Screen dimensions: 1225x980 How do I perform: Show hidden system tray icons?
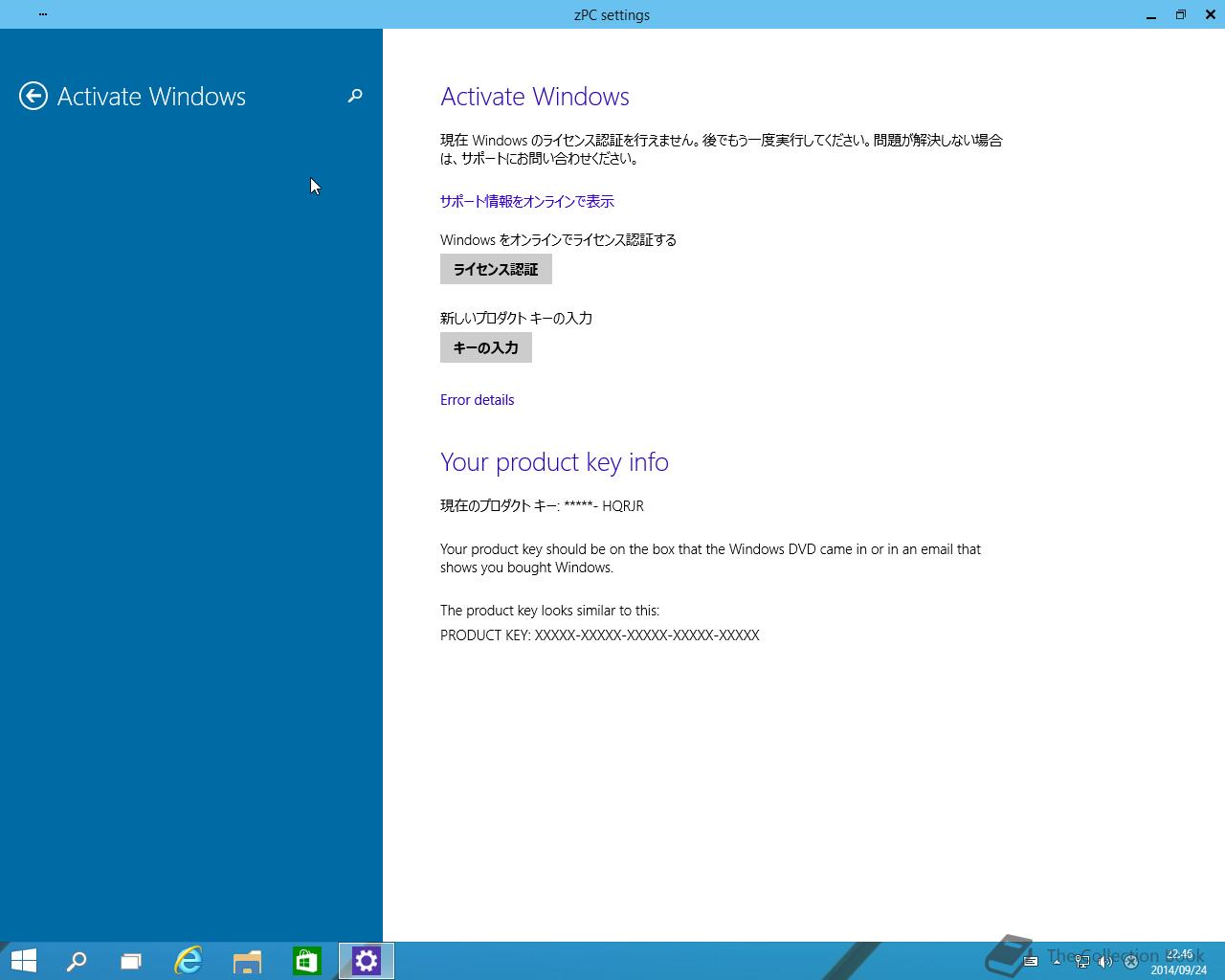click(x=1057, y=962)
